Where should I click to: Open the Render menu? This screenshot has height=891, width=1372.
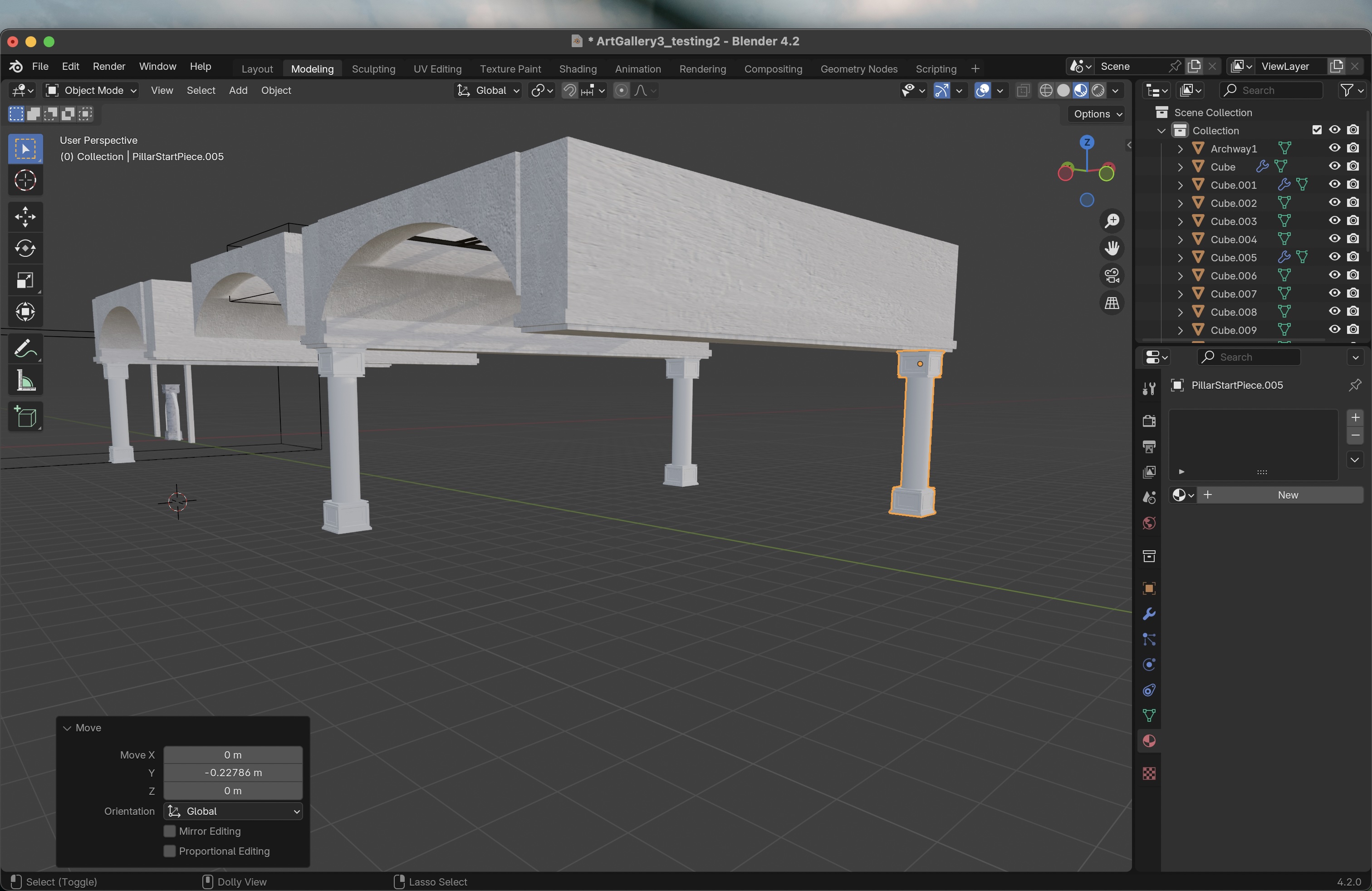pyautogui.click(x=109, y=66)
